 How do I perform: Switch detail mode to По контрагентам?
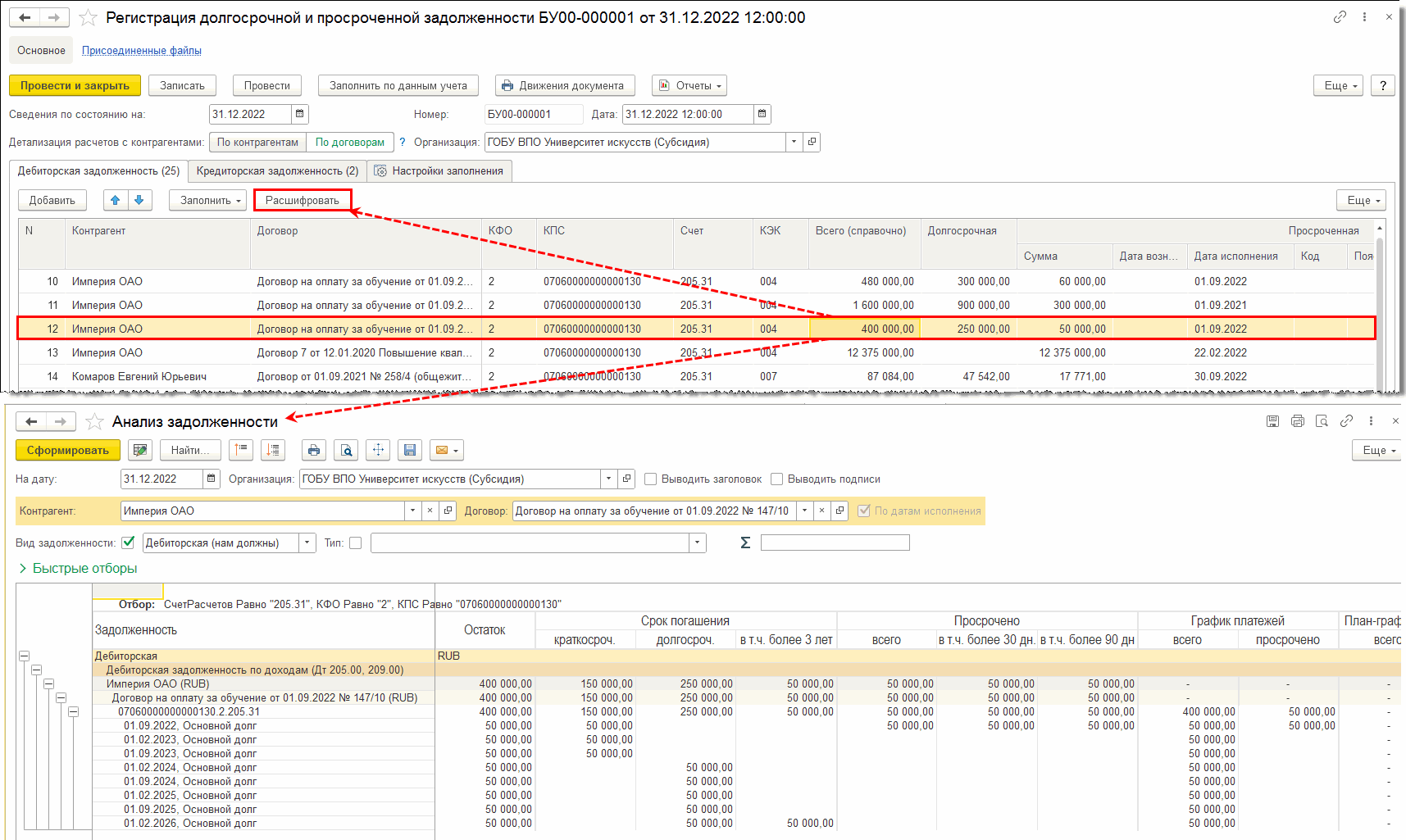coord(257,142)
